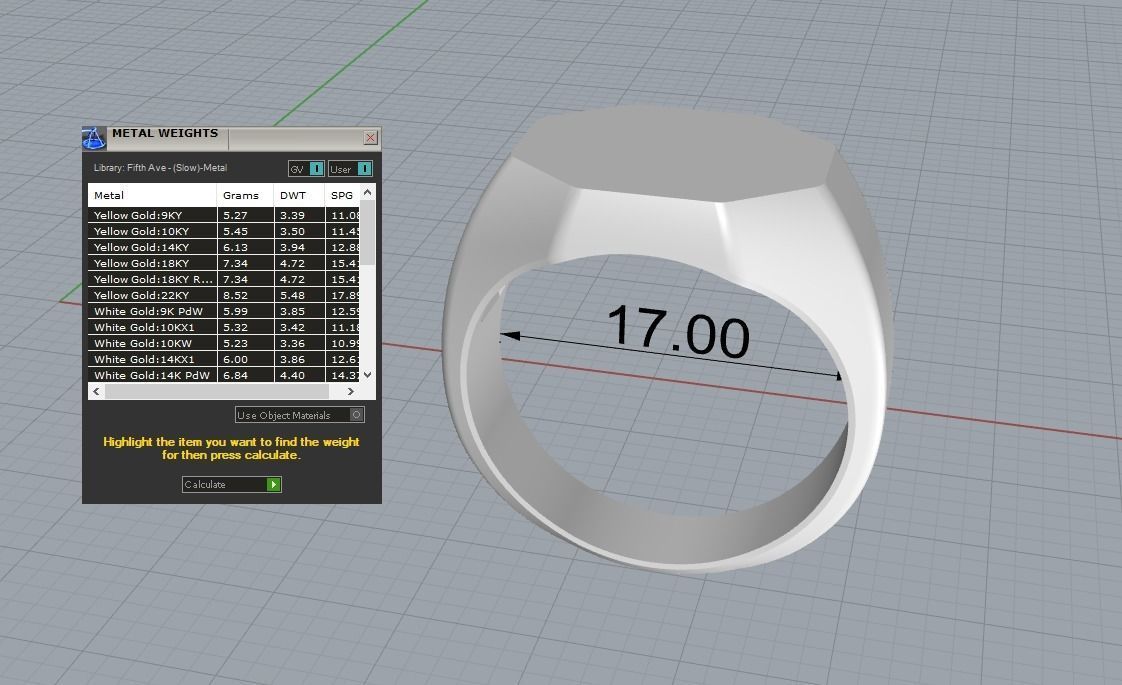
Task: Click the scroll left arrow under the table
Action: tap(97, 392)
